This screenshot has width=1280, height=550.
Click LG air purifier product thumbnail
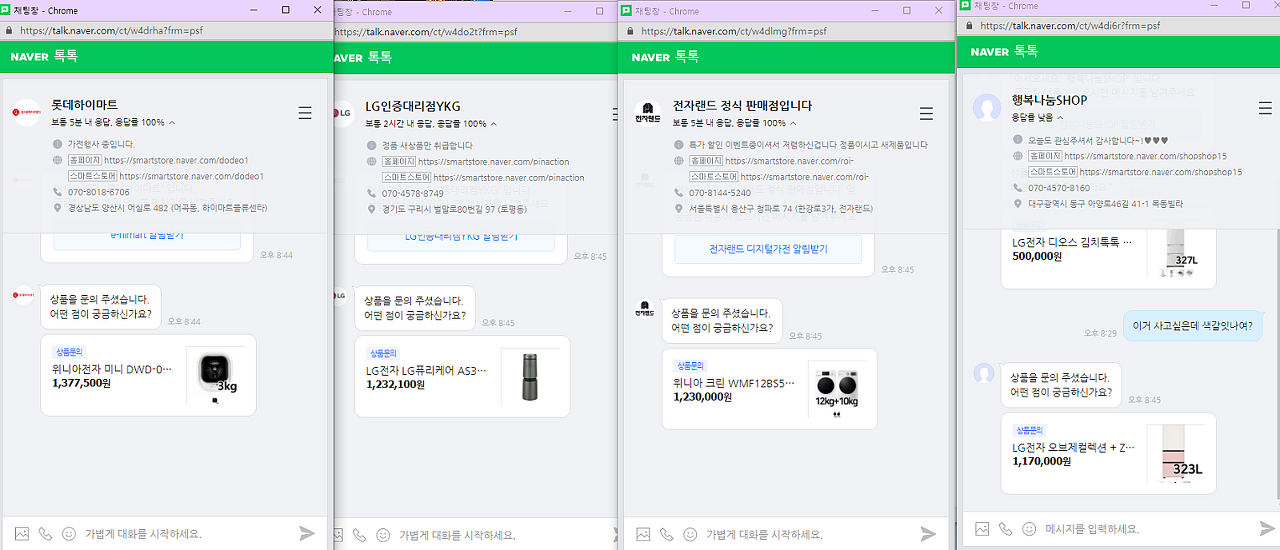[530, 376]
